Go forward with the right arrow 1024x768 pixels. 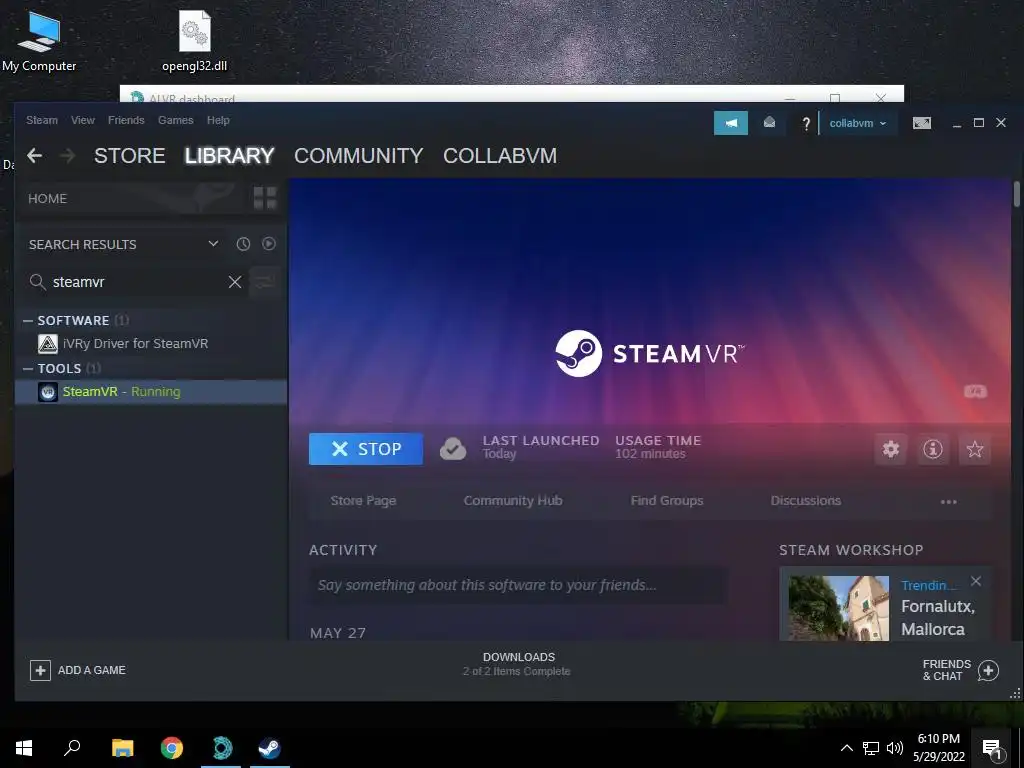click(67, 155)
